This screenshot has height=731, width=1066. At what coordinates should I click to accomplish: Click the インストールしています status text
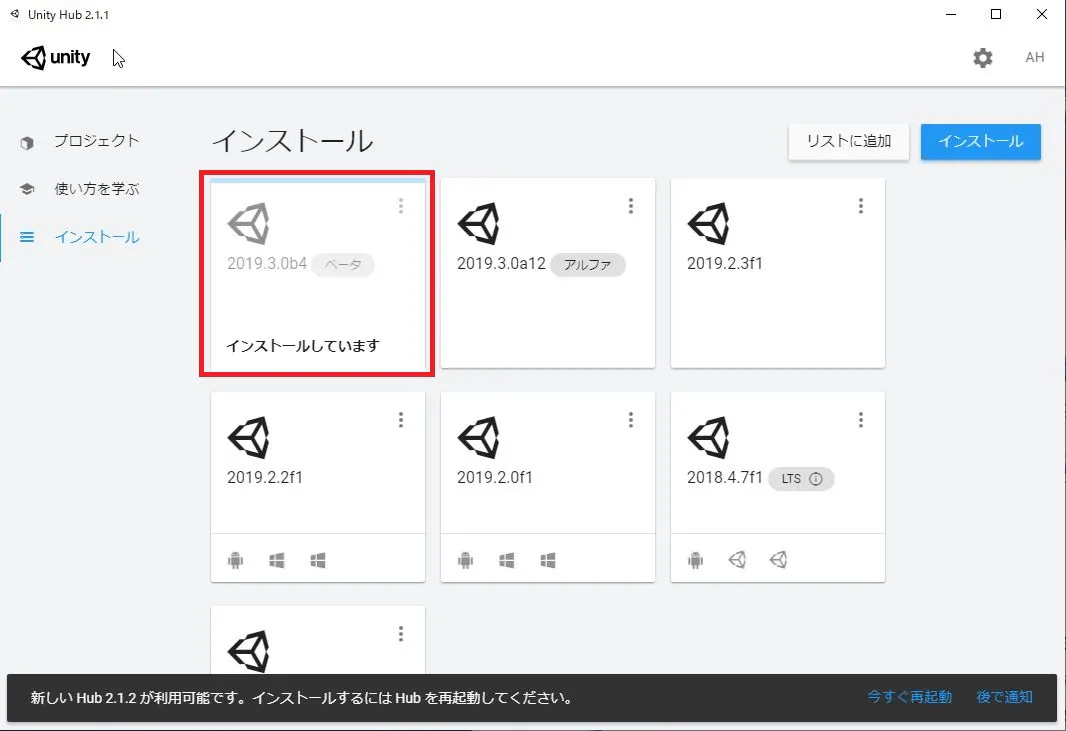click(x=303, y=345)
